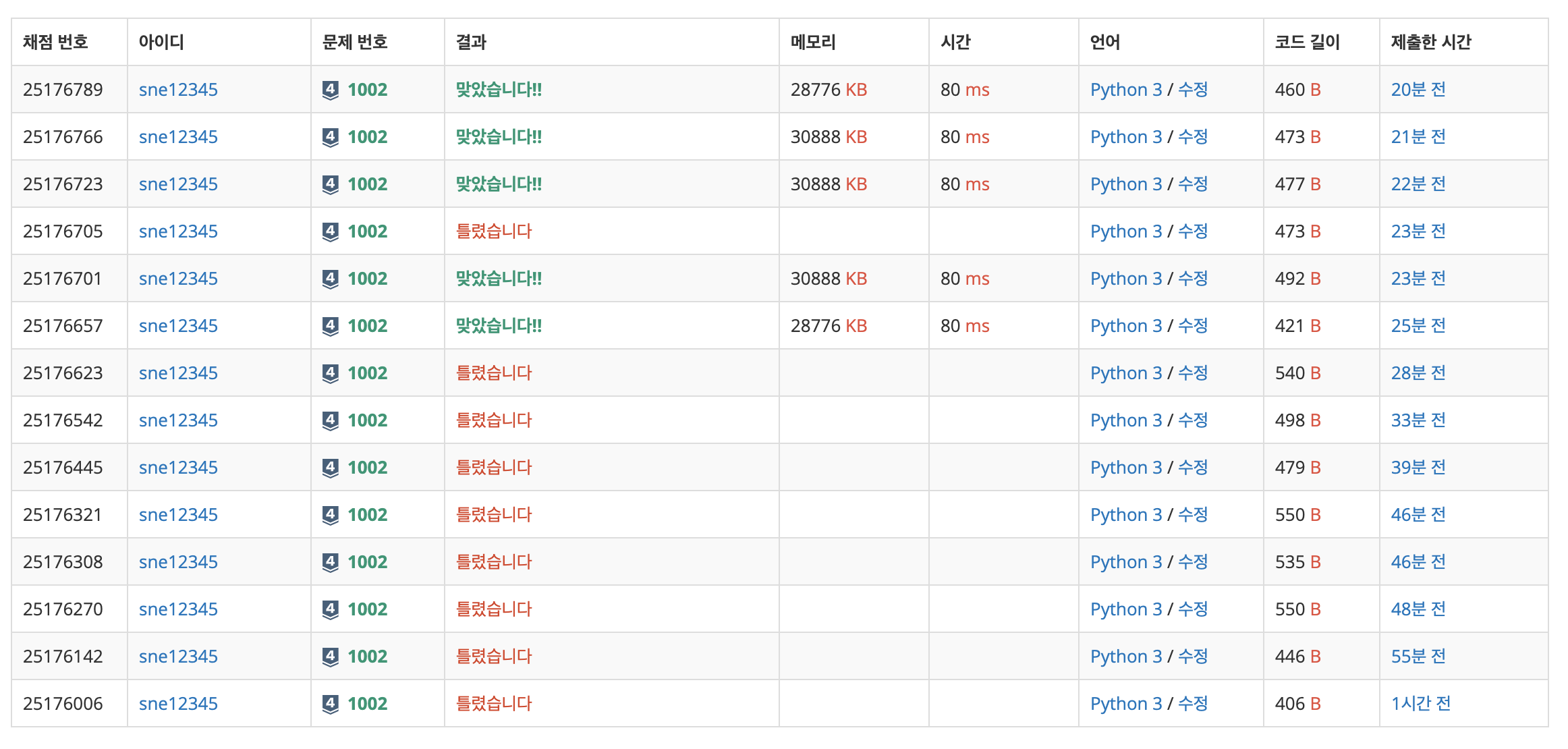Image resolution: width=1568 pixels, height=749 pixels.
Task: Click problem 1002 link in row 25176270
Action: [367, 609]
